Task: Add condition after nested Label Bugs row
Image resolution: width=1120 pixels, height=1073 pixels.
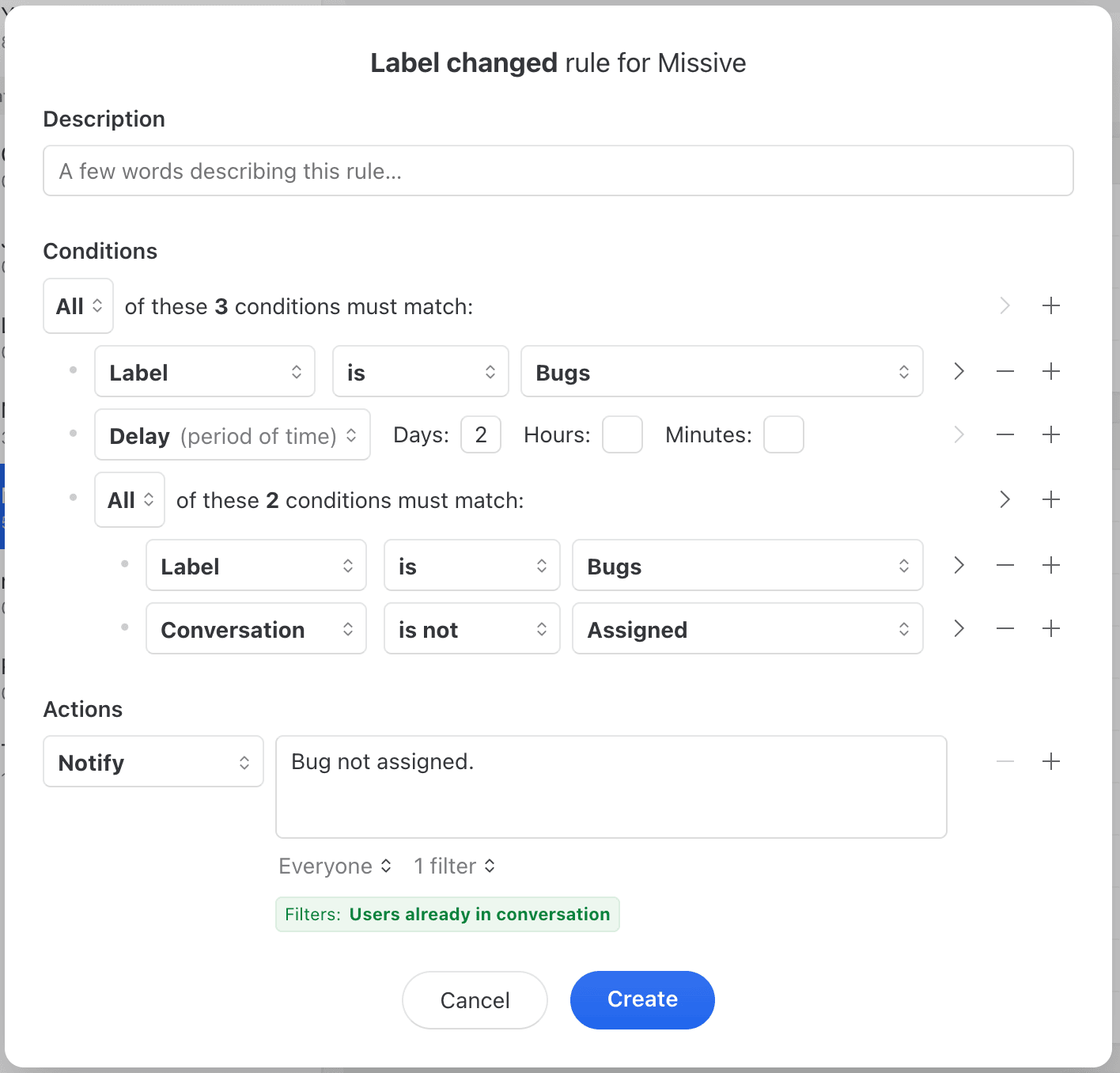Action: click(1050, 566)
